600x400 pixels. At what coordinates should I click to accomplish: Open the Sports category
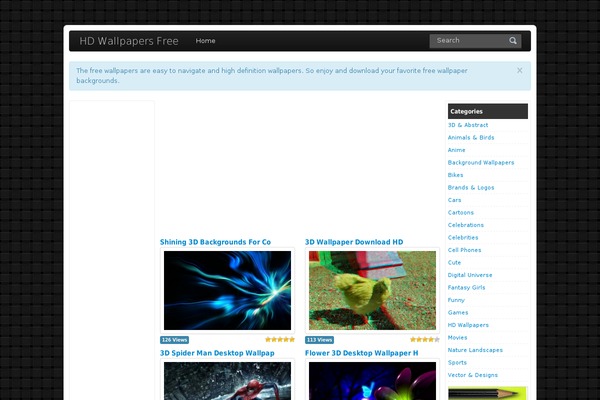[457, 362]
